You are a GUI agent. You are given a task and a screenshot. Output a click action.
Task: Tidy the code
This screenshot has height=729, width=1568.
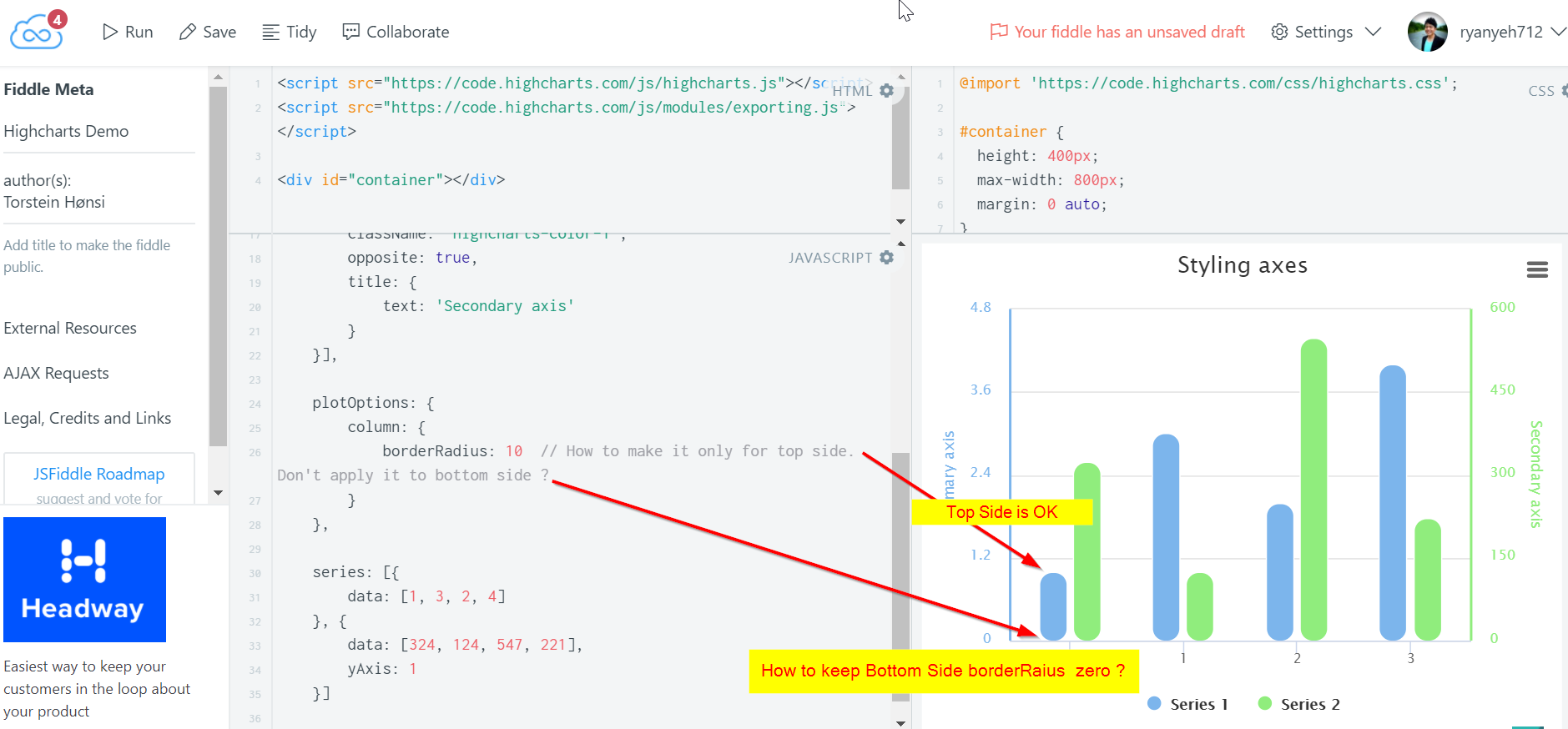pyautogui.click(x=289, y=32)
